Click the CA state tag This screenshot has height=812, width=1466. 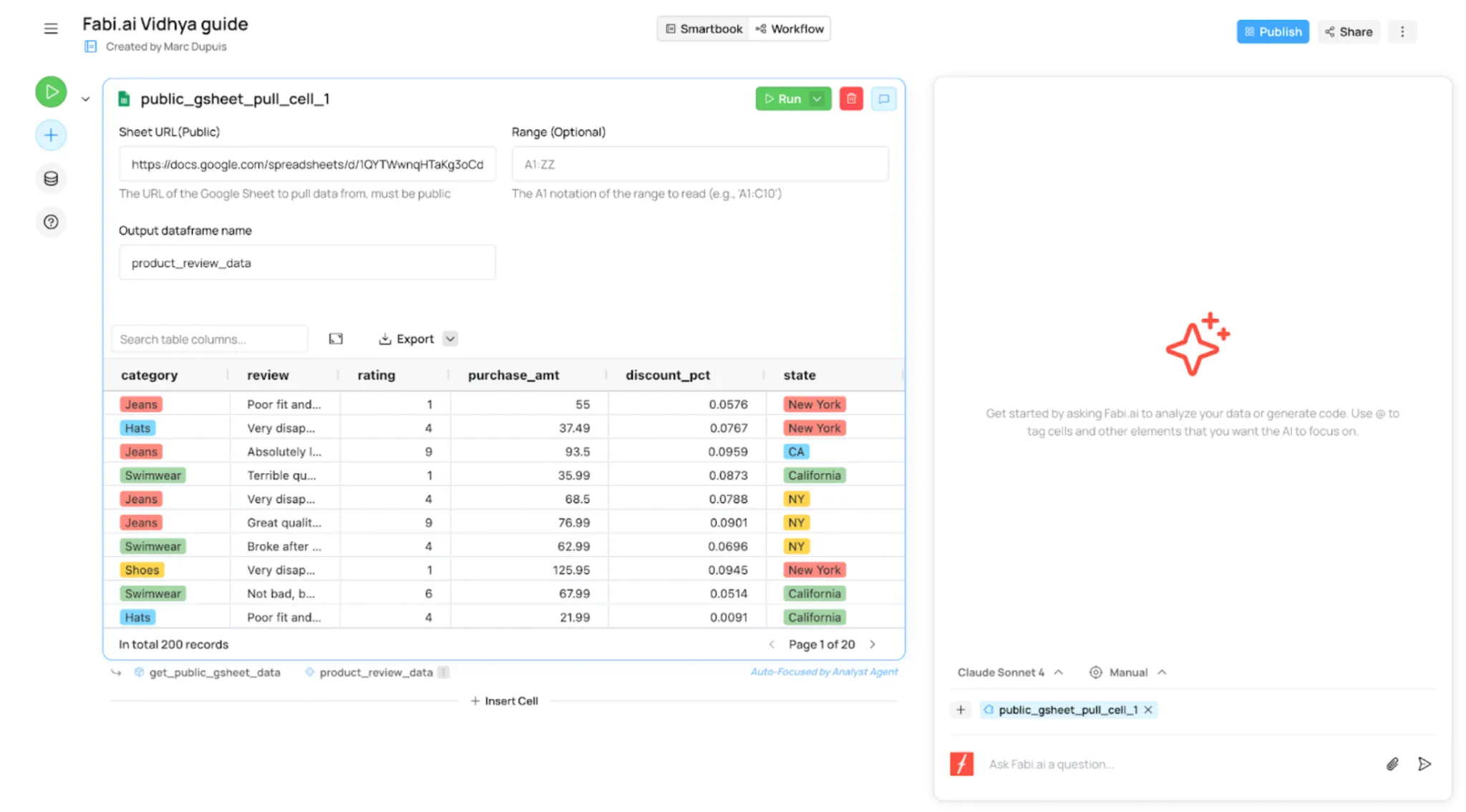click(x=796, y=451)
